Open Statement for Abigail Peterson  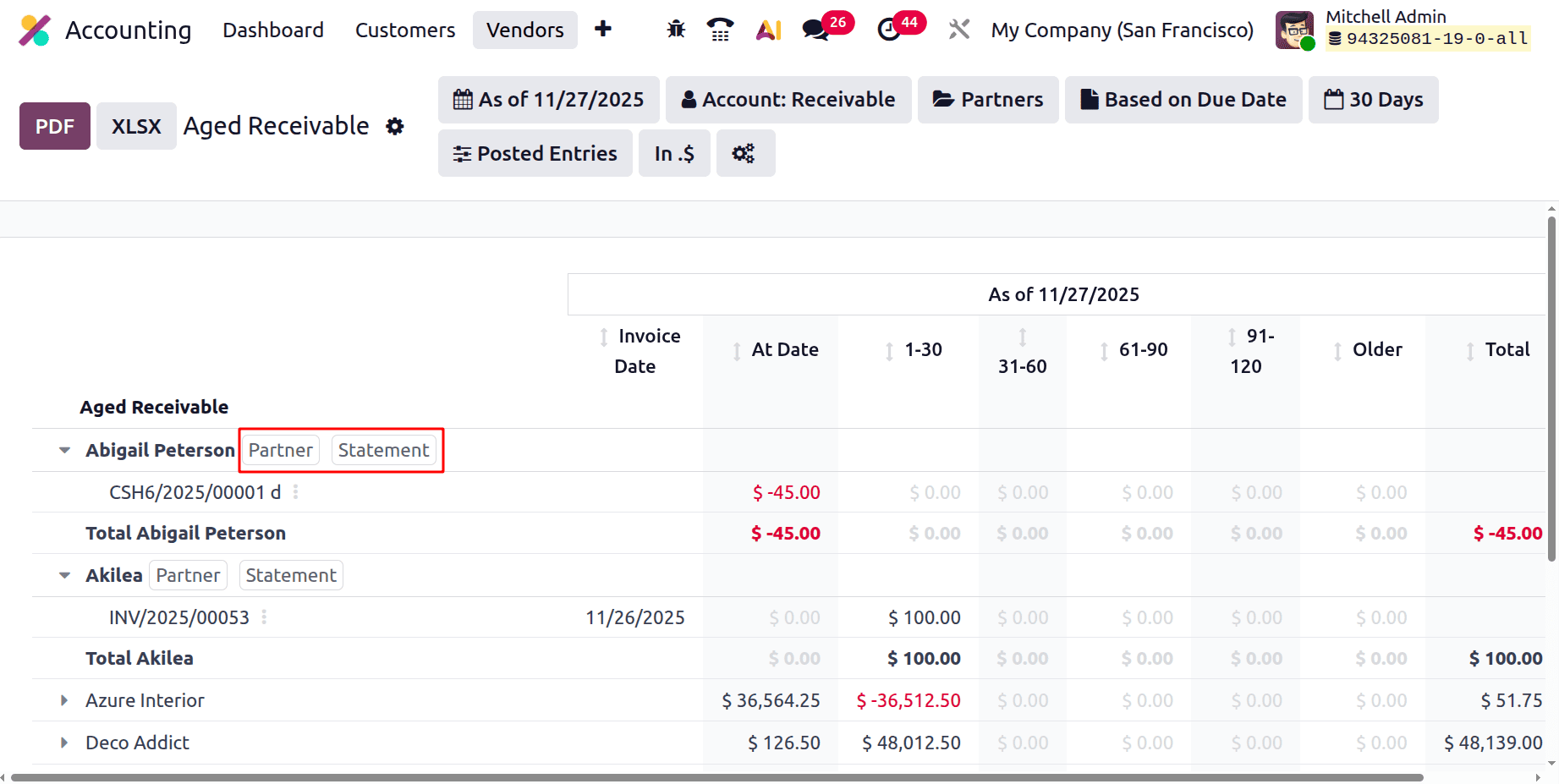383,450
